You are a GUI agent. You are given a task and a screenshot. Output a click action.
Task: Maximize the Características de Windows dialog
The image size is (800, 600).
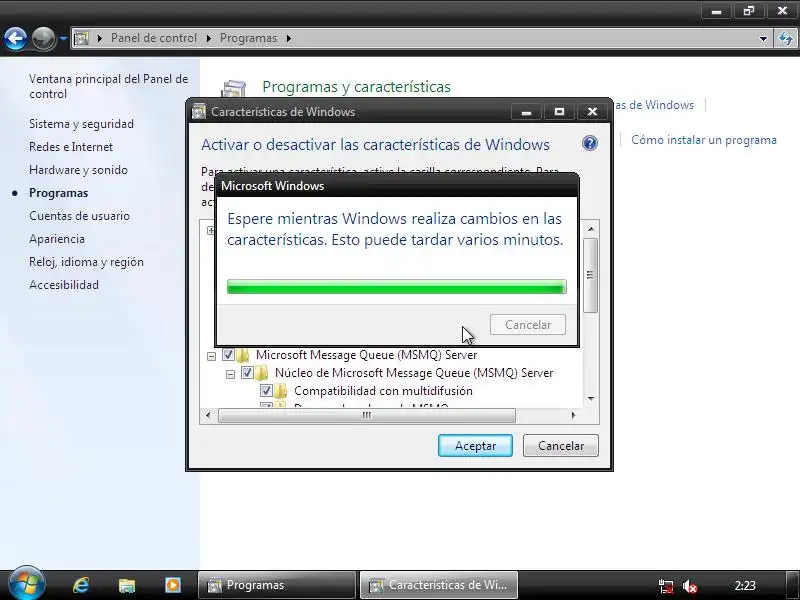pyautogui.click(x=559, y=112)
